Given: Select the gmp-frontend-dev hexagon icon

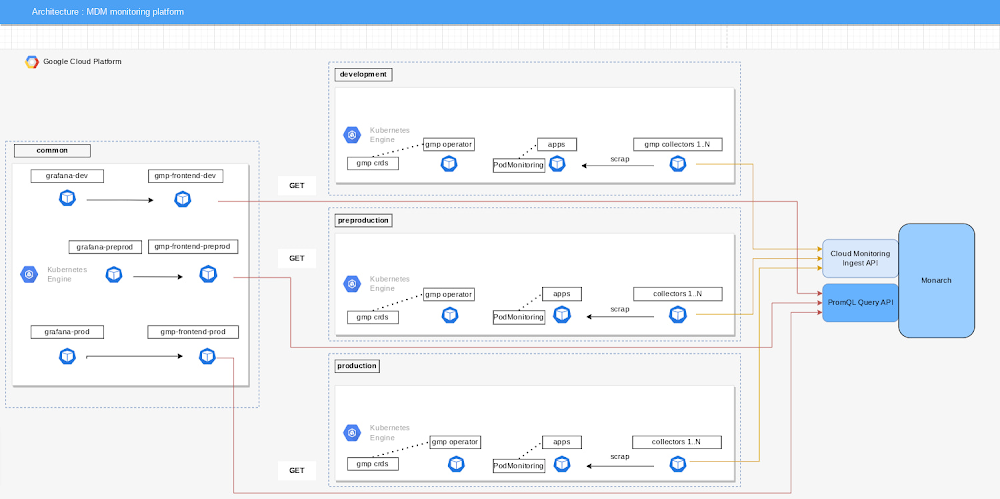Looking at the screenshot, I should point(182,199).
